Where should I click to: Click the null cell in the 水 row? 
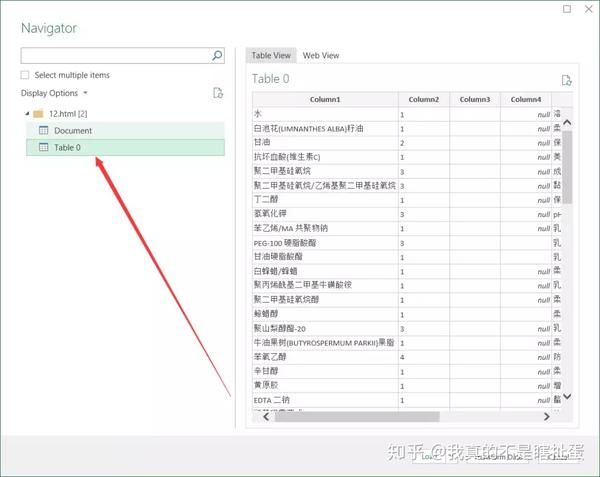point(526,114)
